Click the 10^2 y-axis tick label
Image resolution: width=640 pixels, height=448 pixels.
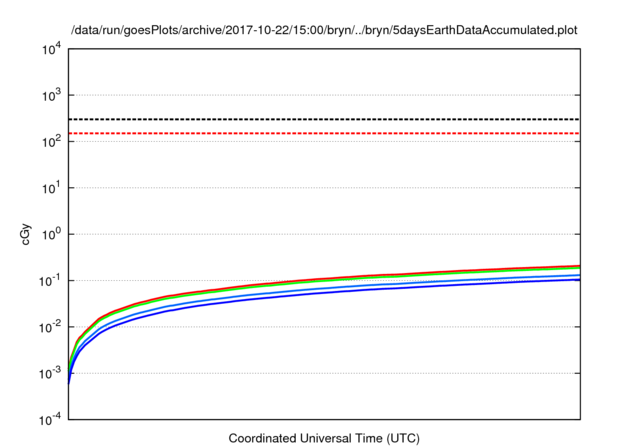[51, 142]
